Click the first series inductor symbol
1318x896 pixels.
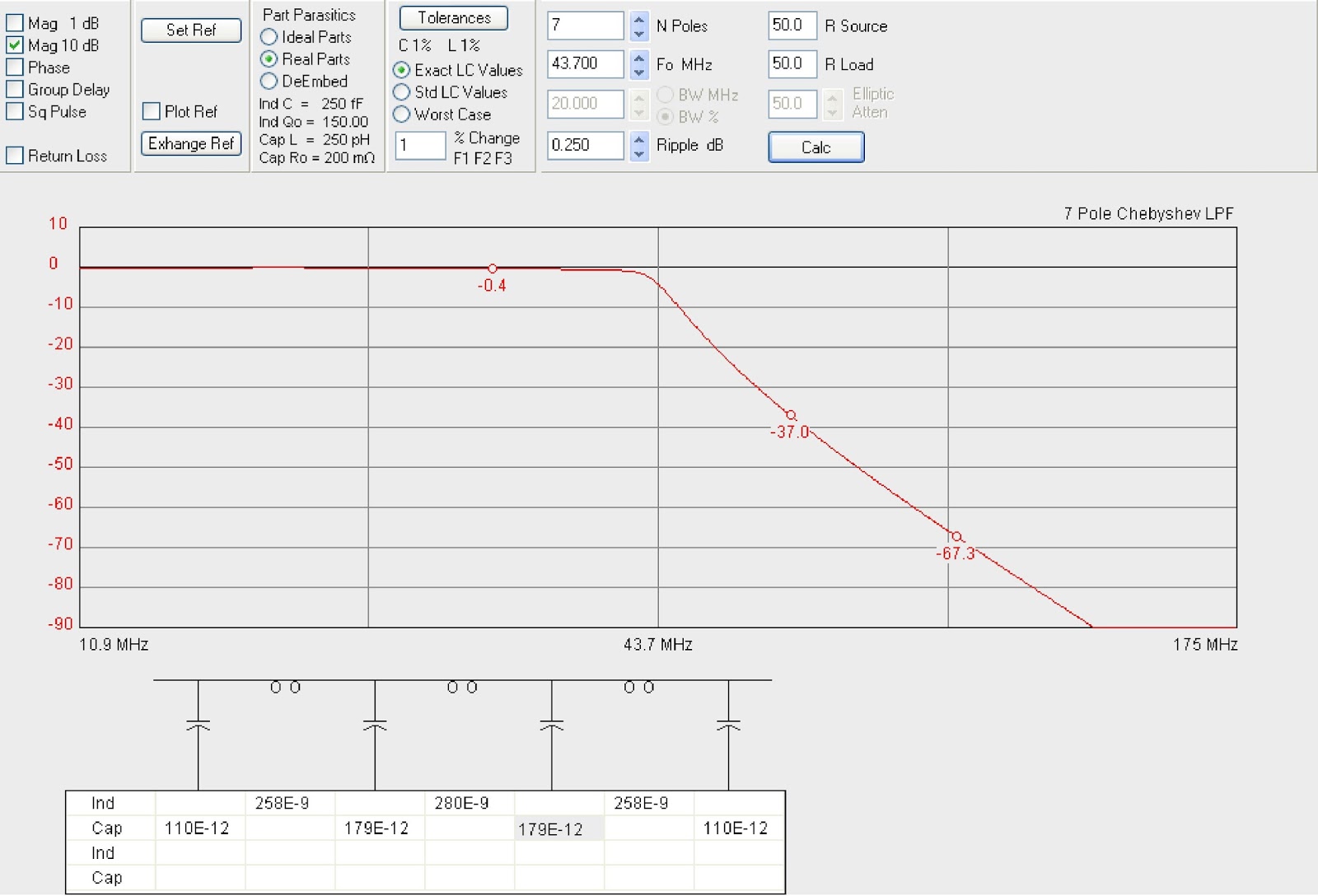[x=286, y=688]
